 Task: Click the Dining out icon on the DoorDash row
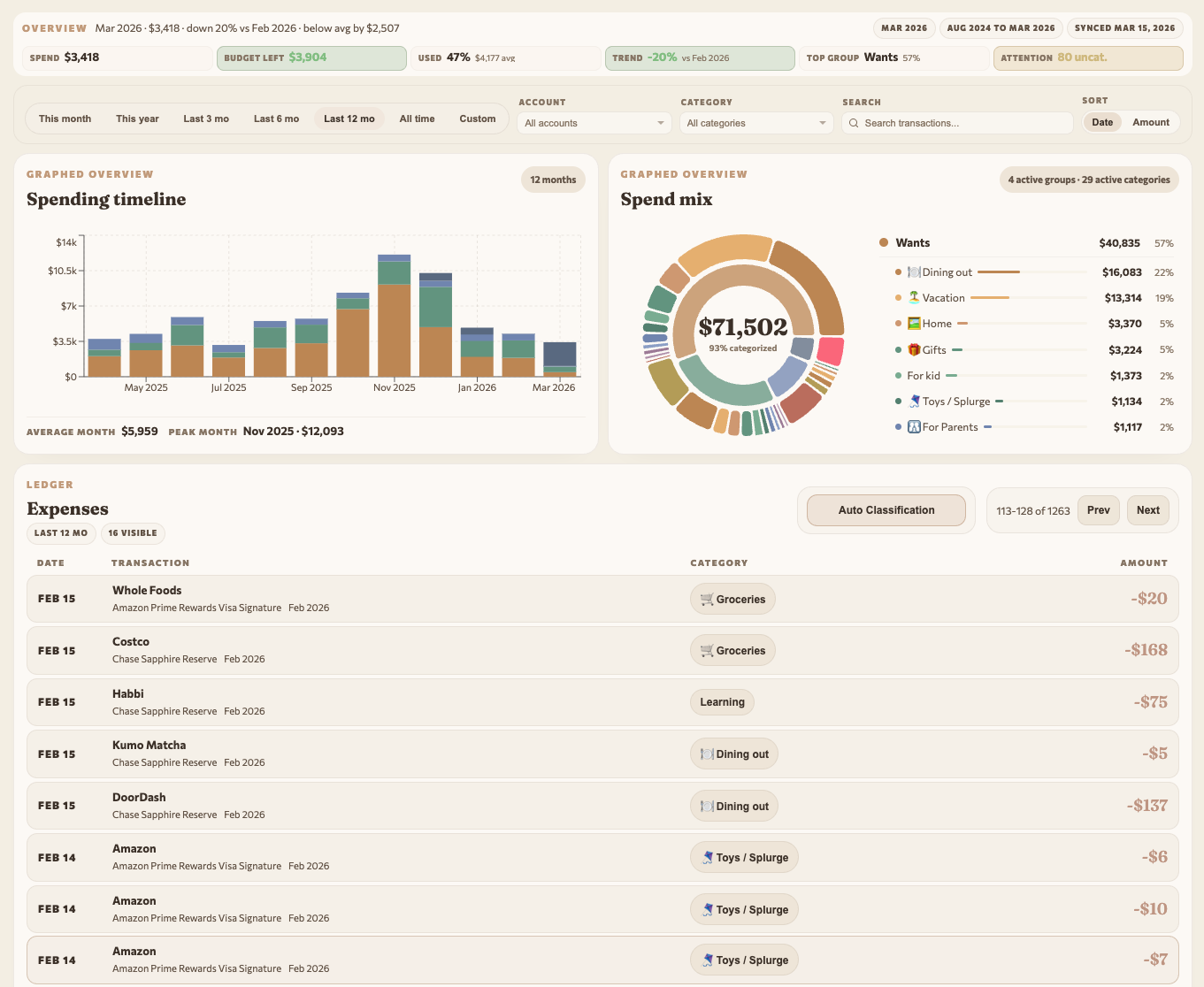coord(708,805)
